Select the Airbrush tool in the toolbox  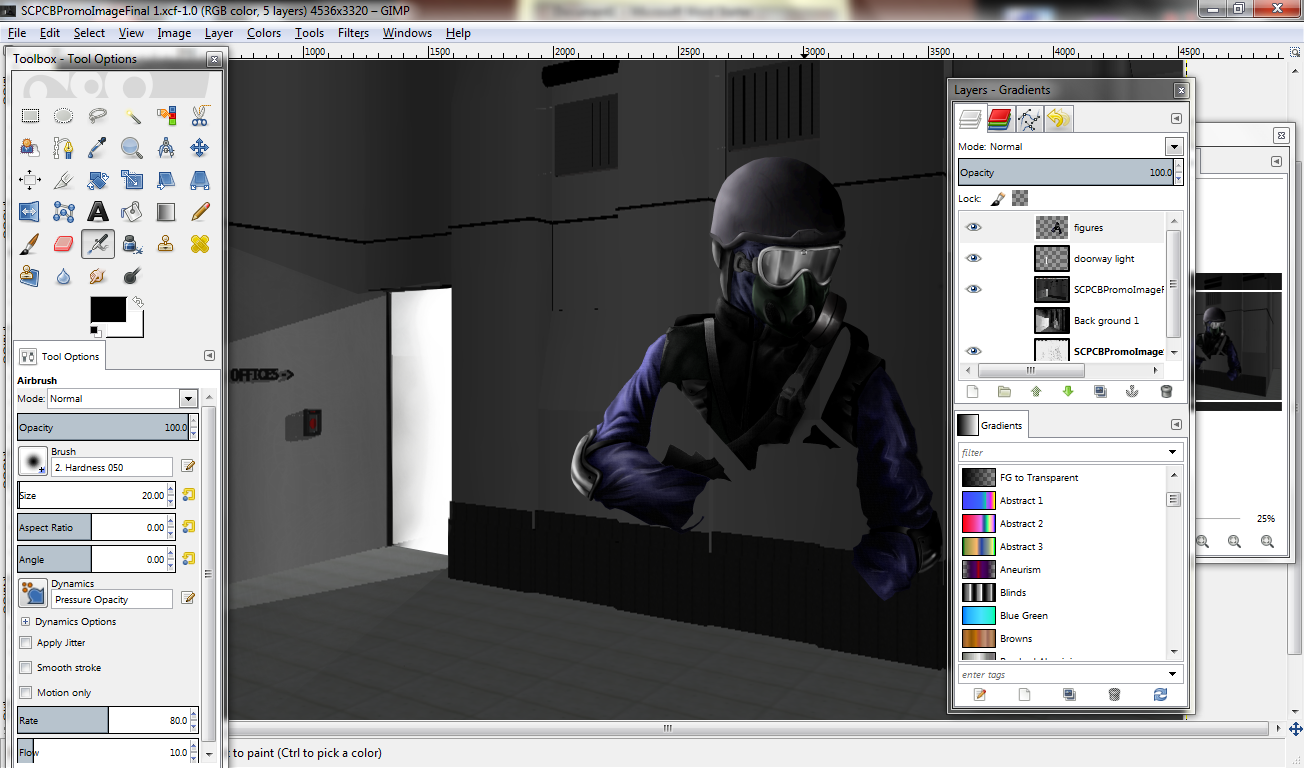[x=97, y=243]
